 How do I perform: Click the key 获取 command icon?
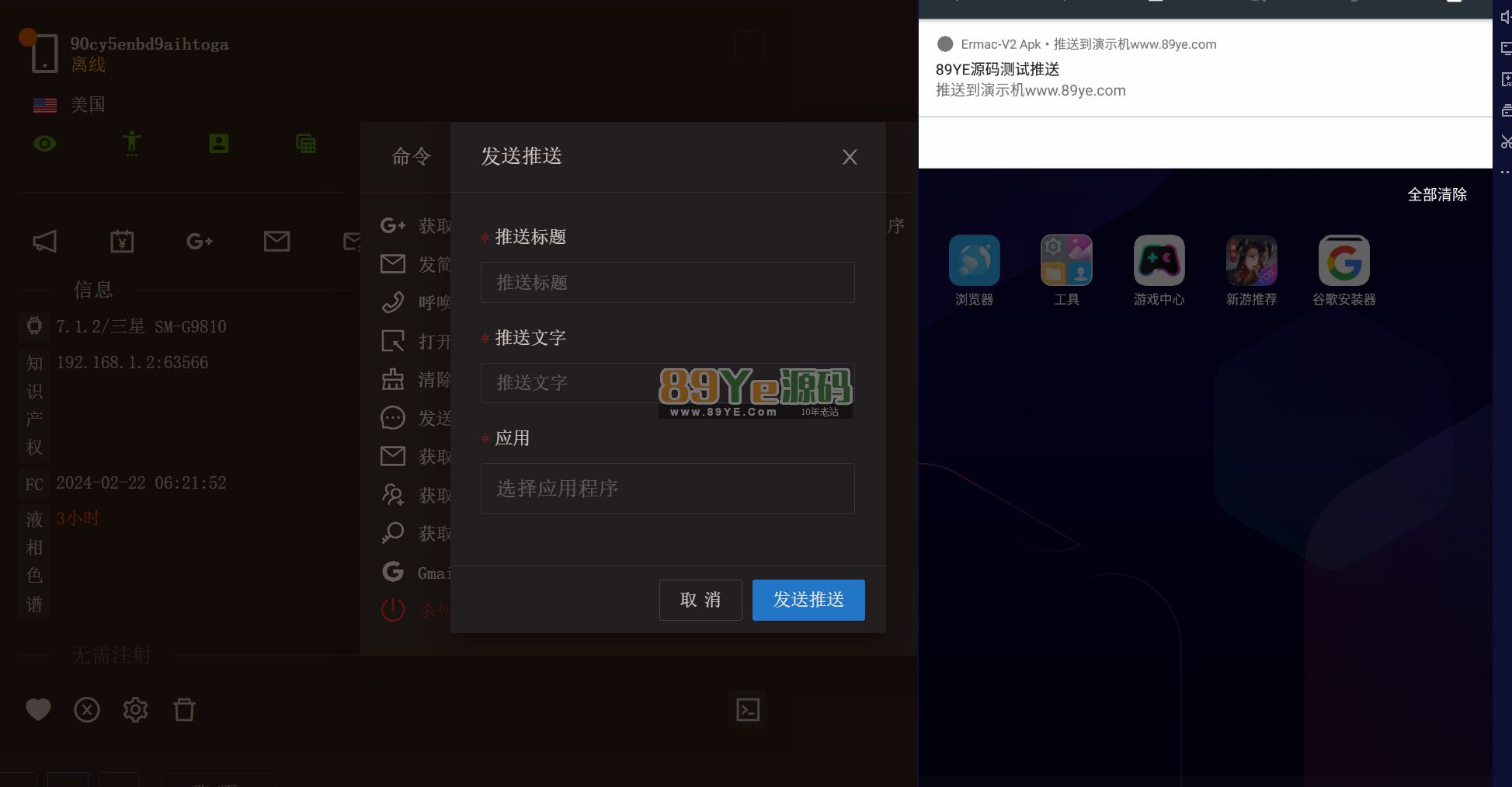(x=393, y=533)
